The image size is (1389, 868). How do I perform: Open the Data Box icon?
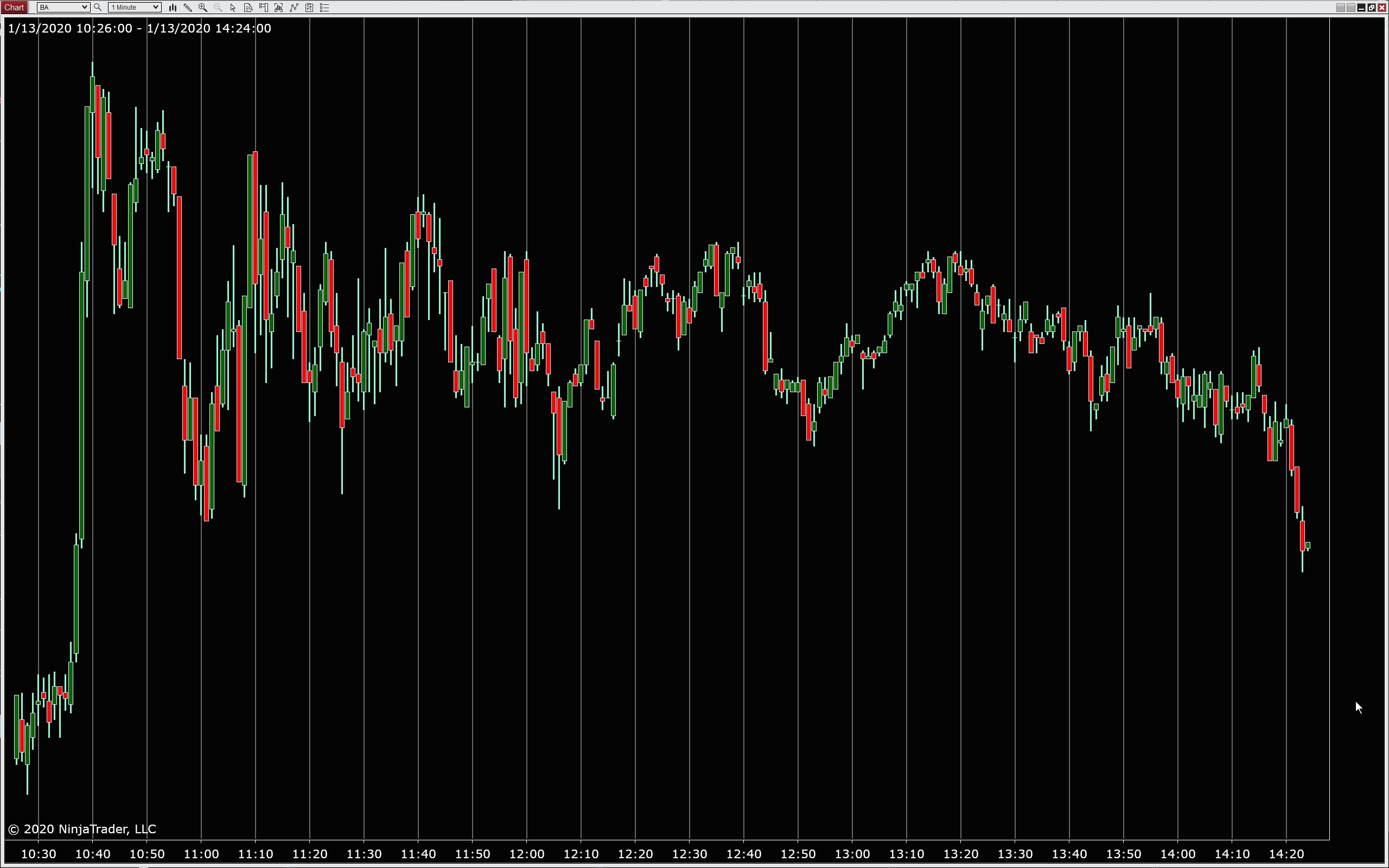248,8
